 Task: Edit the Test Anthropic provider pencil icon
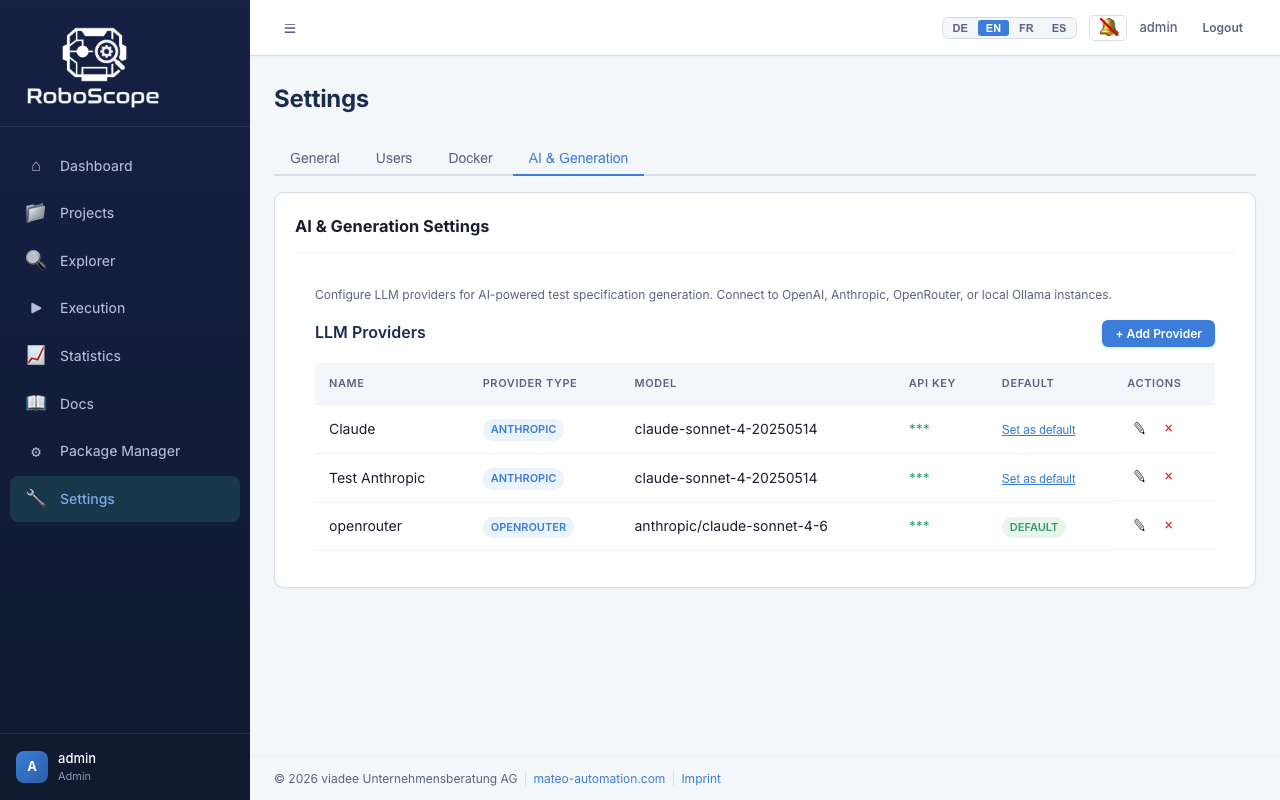(1139, 477)
